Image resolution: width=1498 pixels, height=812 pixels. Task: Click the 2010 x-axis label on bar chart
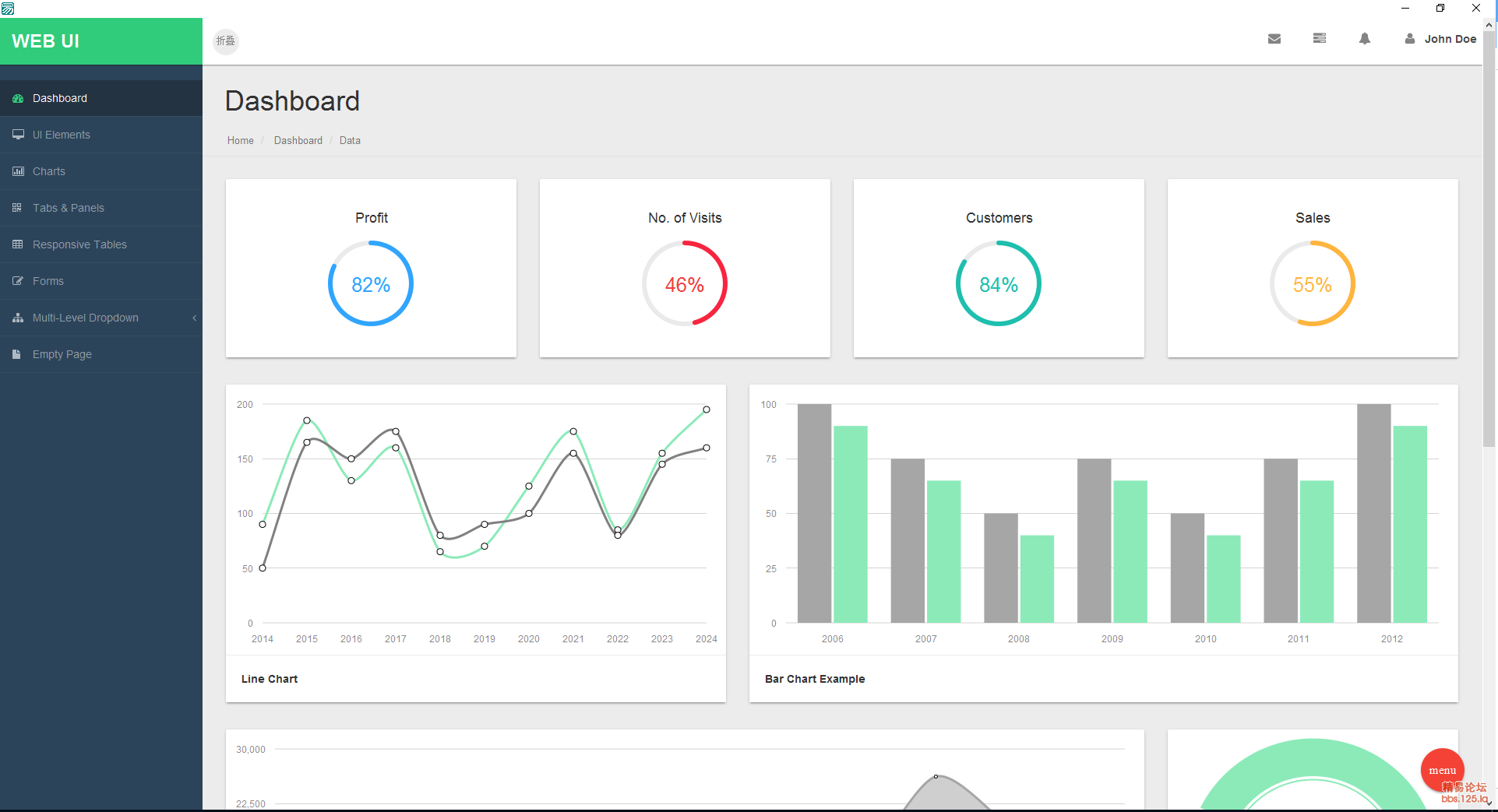tap(1205, 638)
